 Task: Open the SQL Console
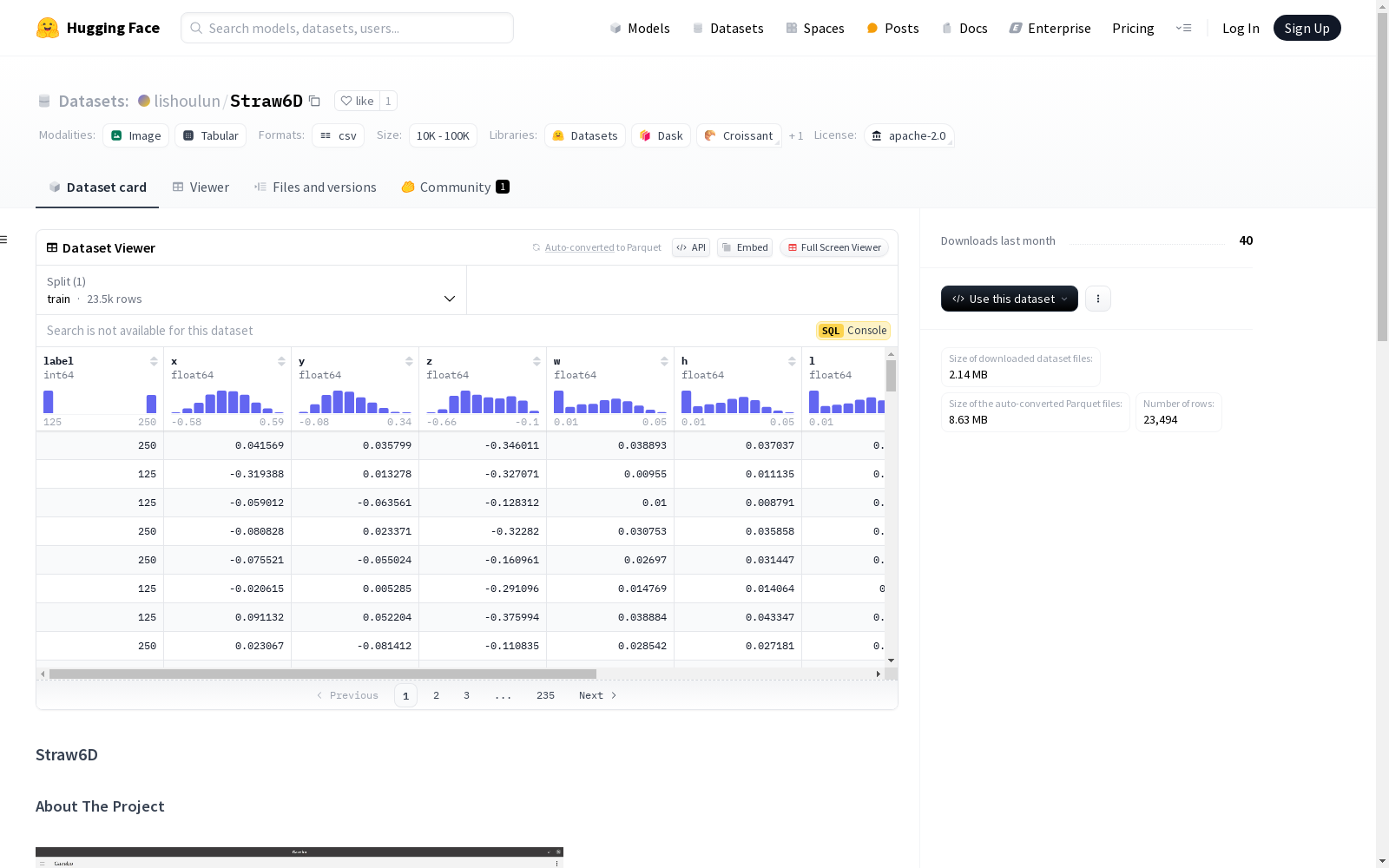pyautogui.click(x=853, y=331)
